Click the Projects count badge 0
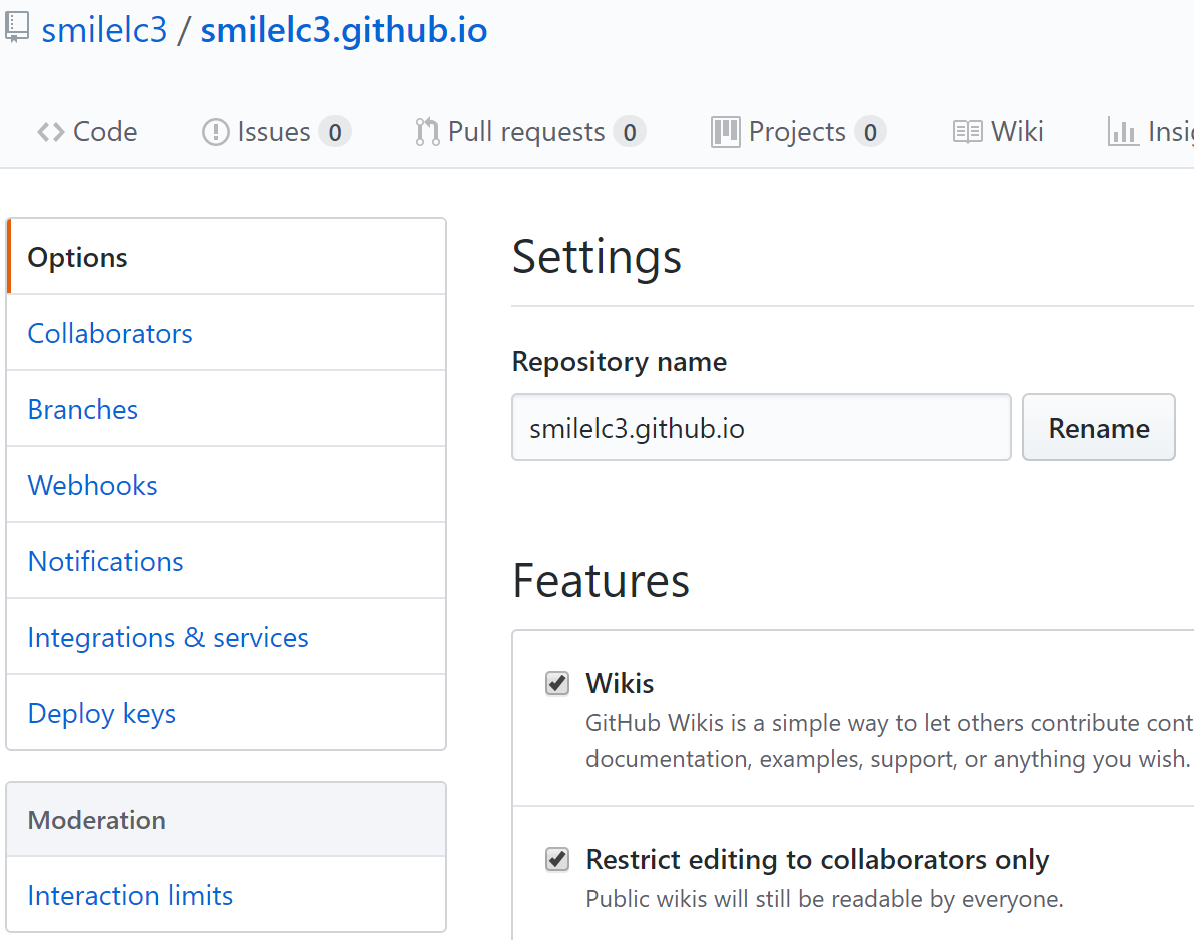The height and width of the screenshot is (940, 1194). (x=870, y=132)
